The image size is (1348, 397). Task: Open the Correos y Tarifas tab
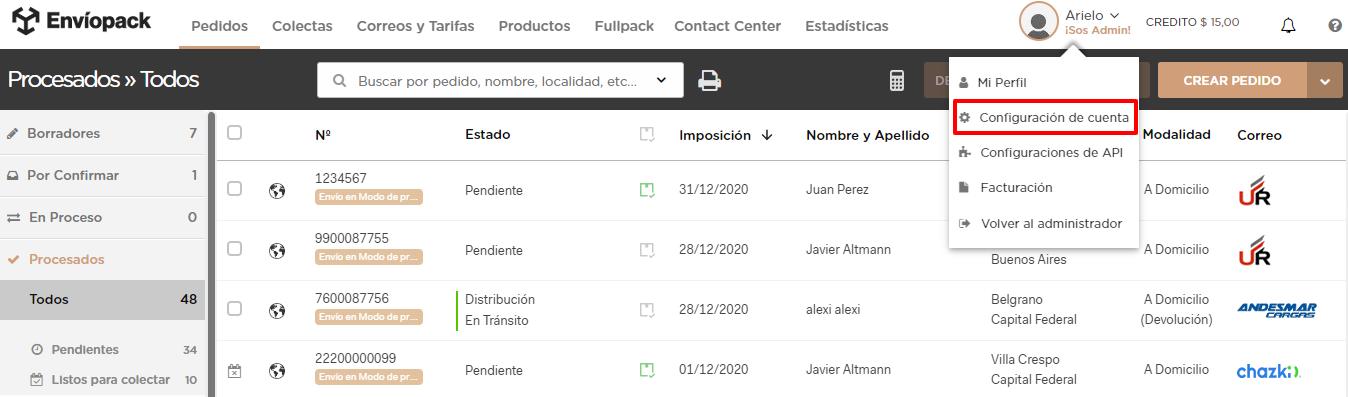415,26
